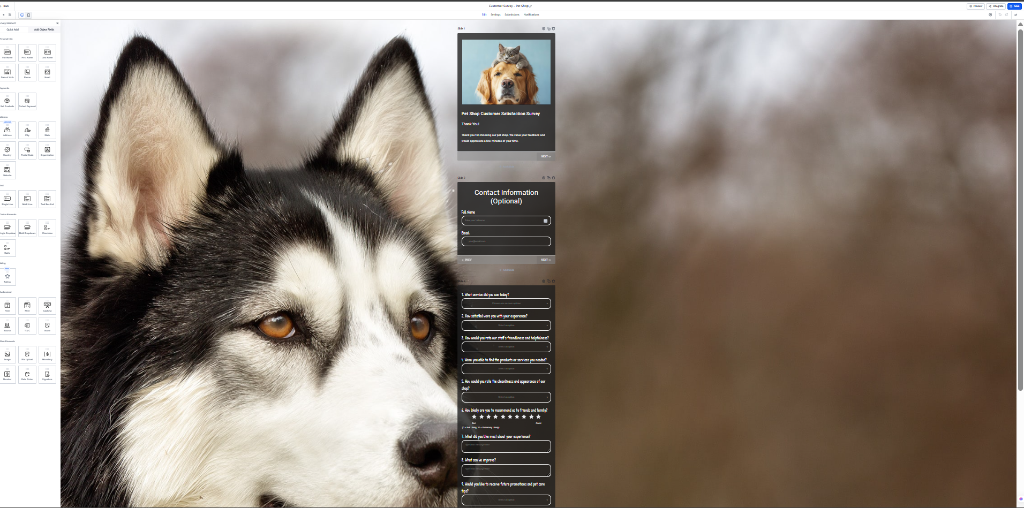Screen dimensions: 1024x508
Task: Open Notifications tab in top bar
Action: [532, 14]
